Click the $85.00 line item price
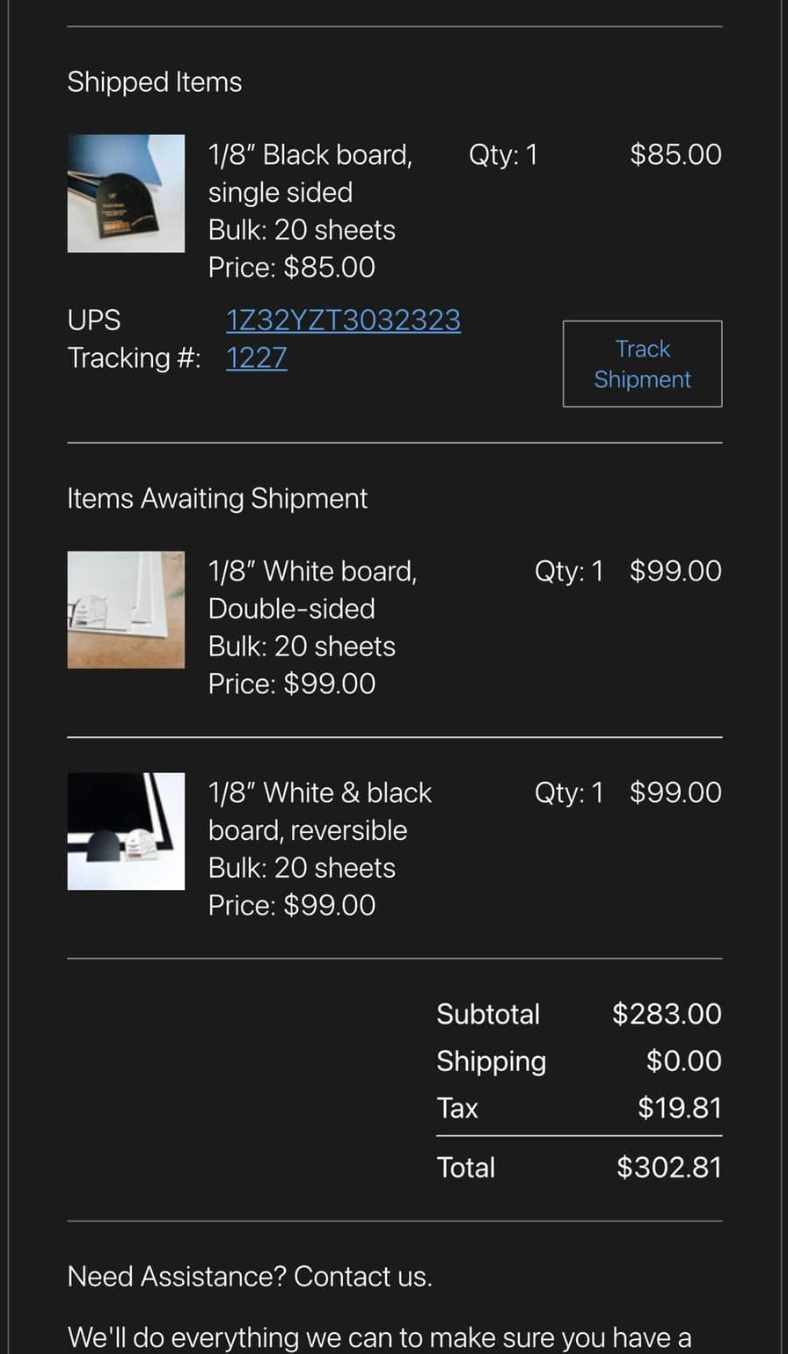The image size is (788, 1354). click(x=676, y=154)
